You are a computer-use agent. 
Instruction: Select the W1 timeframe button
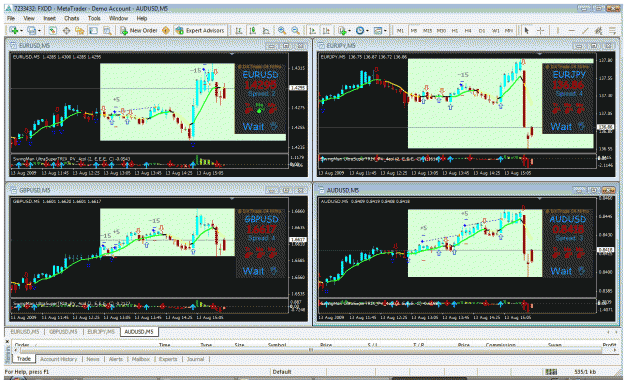(495, 31)
